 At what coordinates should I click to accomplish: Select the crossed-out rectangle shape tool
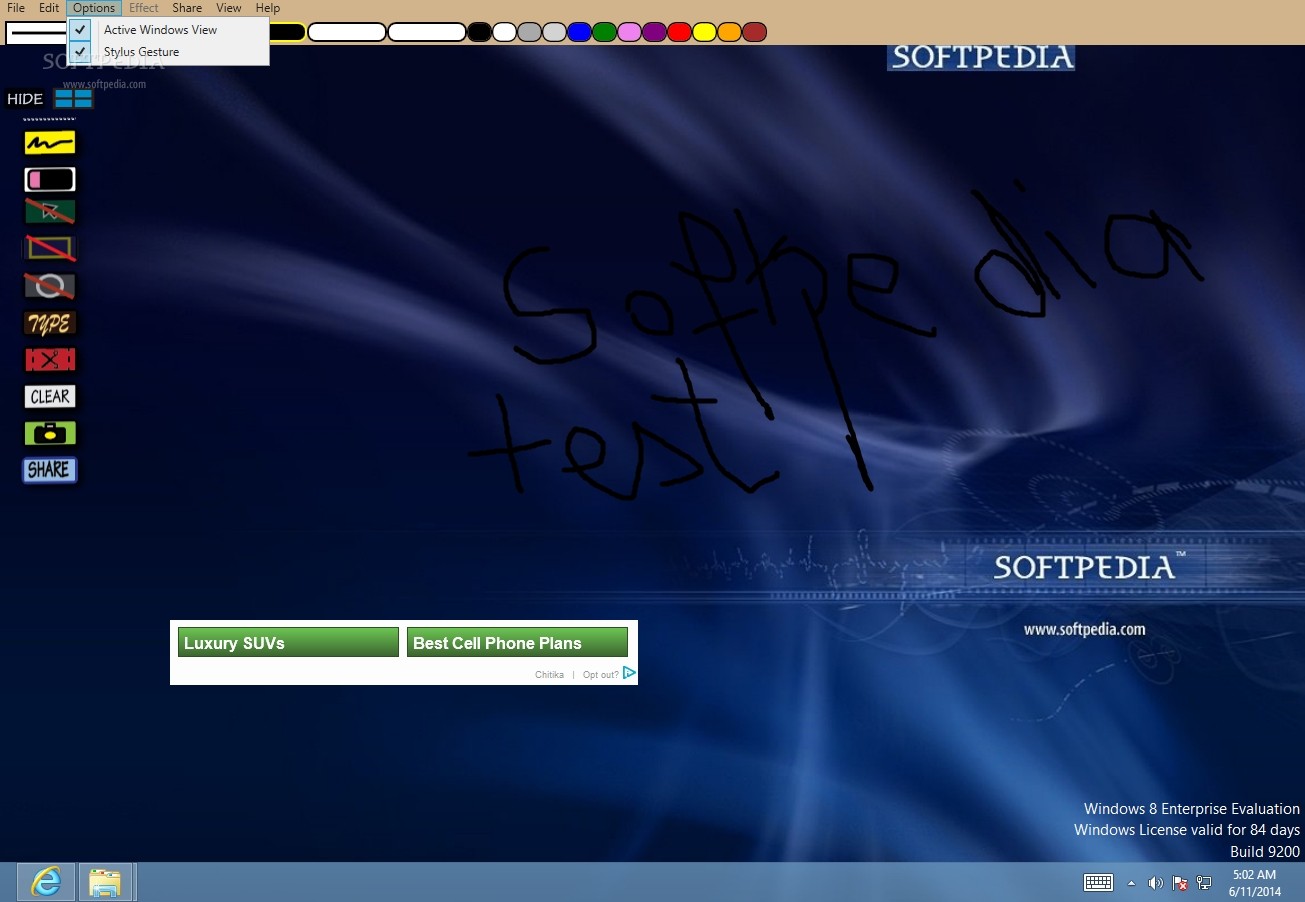point(50,248)
